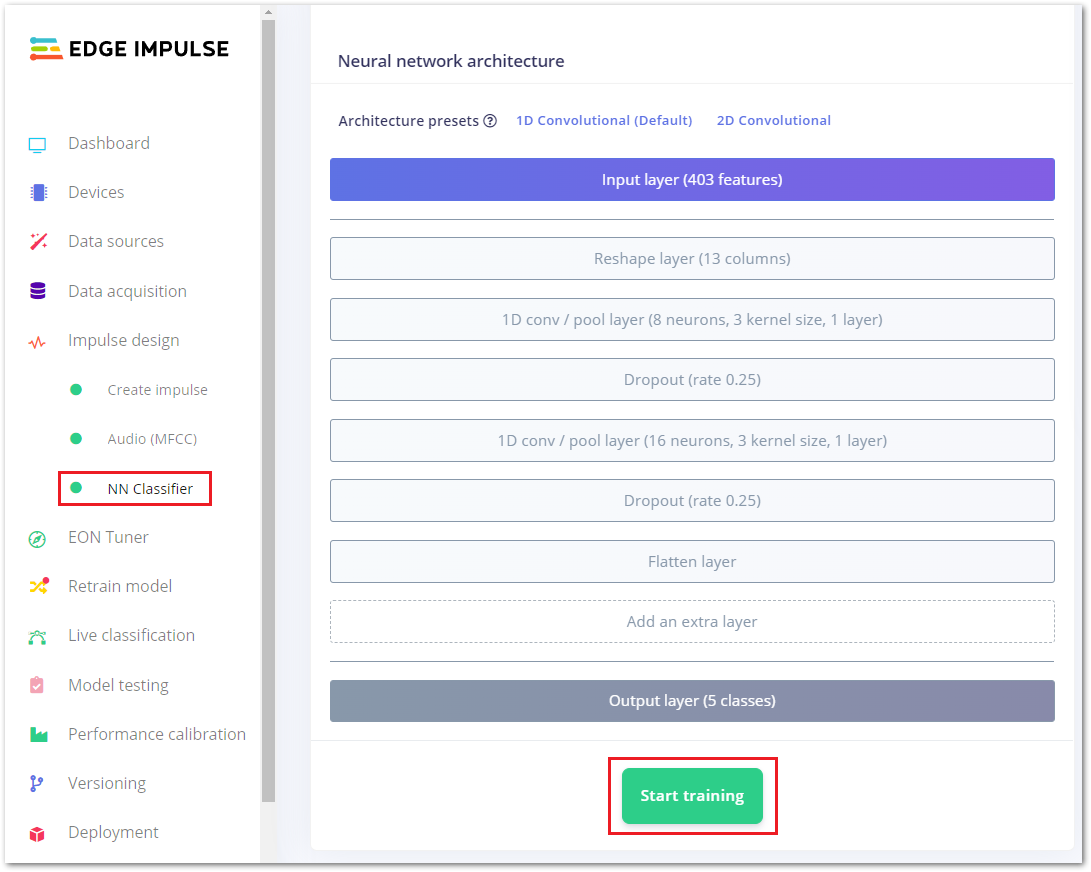
Task: Go to Model testing
Action: (118, 685)
